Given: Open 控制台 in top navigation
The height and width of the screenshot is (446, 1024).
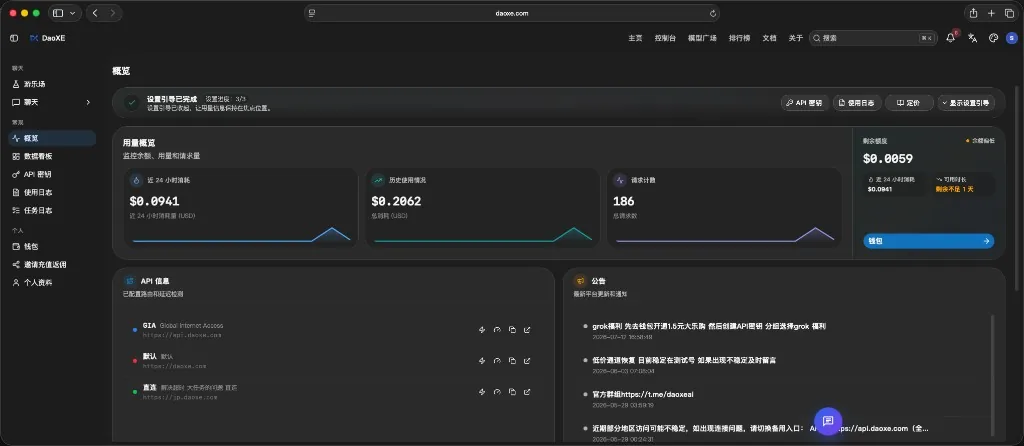Looking at the screenshot, I should coord(665,38).
